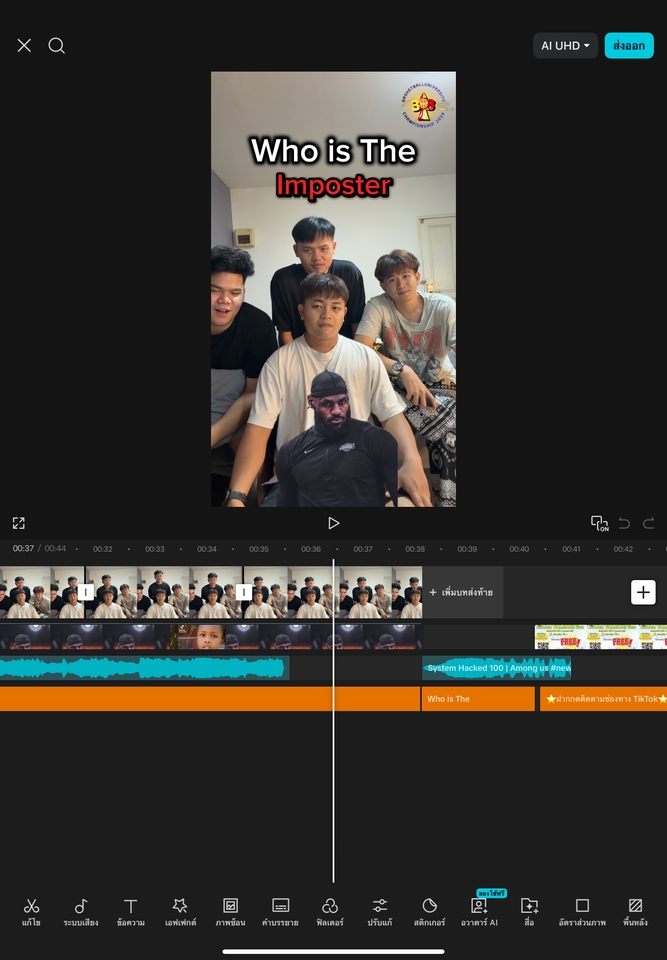Expand preview to fullscreen
The image size is (667, 960).
(x=18, y=523)
